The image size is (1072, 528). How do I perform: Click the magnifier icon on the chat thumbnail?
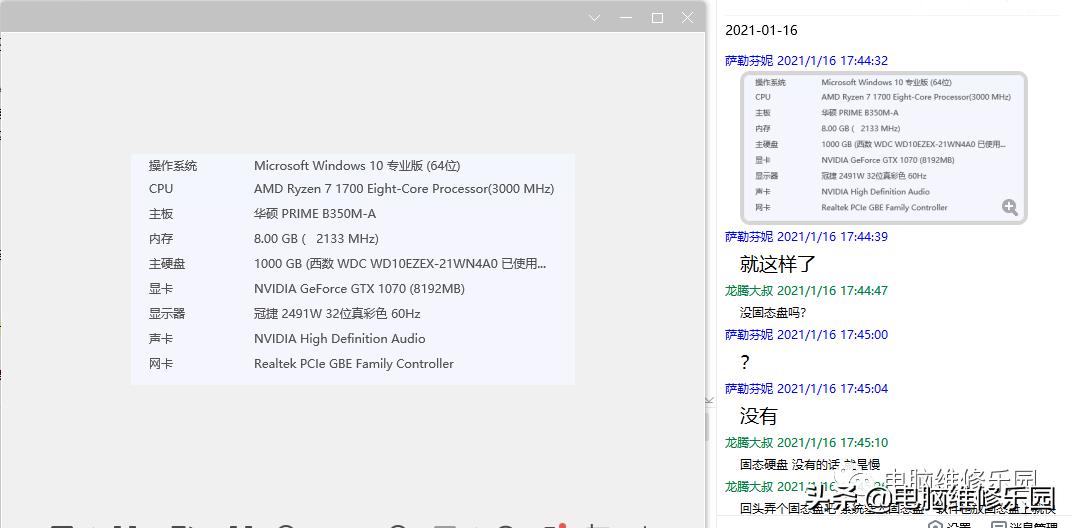(x=1010, y=207)
